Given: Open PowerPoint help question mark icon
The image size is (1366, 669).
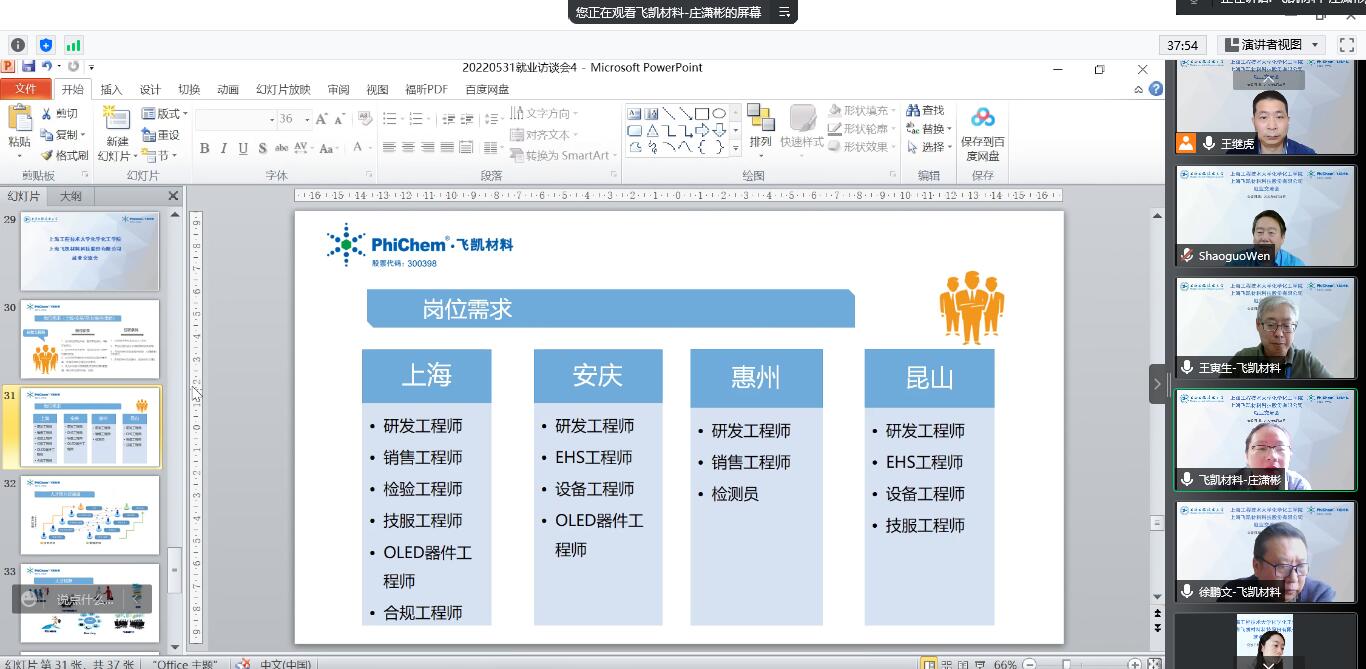Looking at the screenshot, I should point(1156,89).
